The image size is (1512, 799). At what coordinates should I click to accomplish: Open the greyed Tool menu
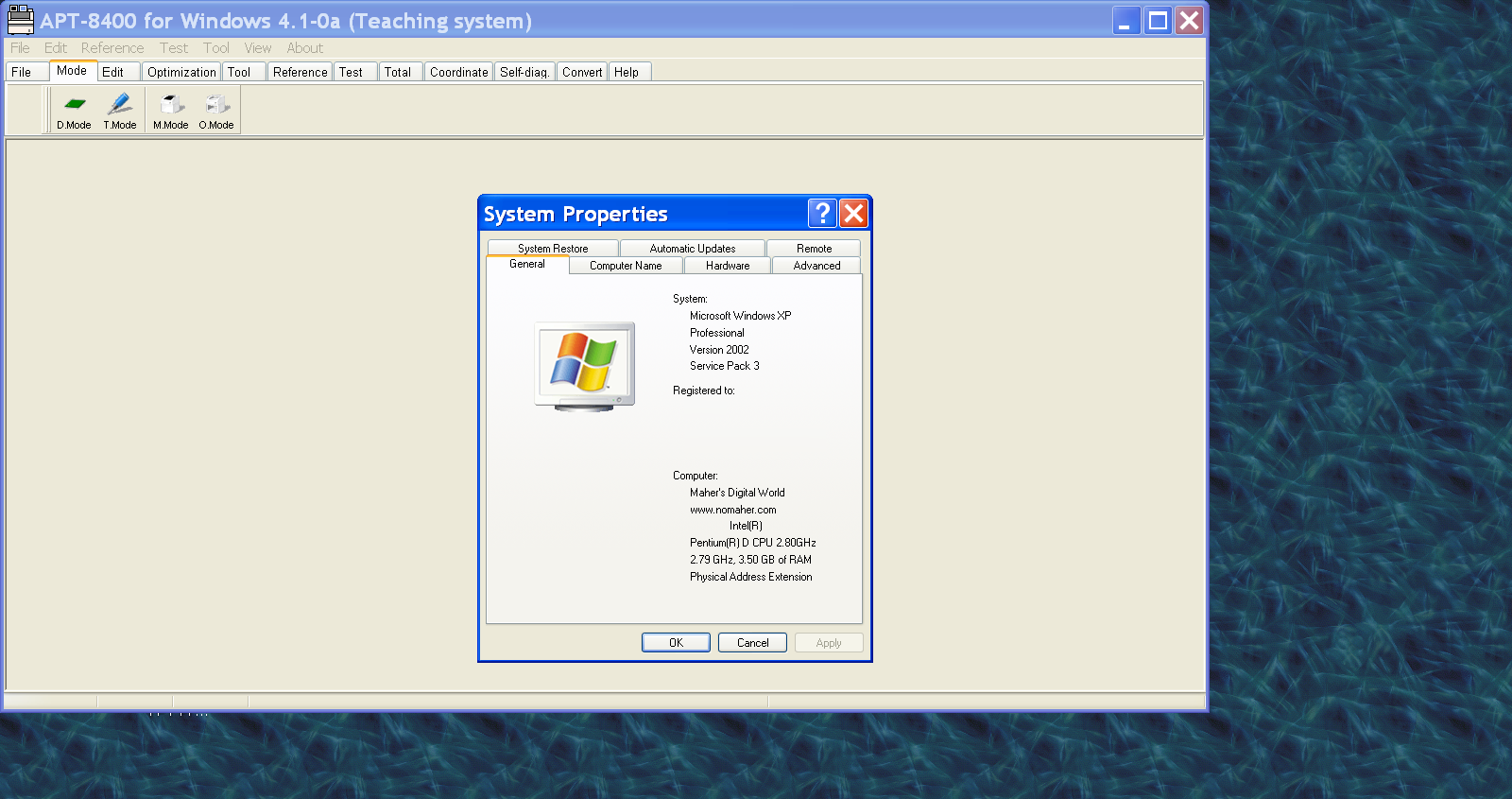[x=216, y=48]
